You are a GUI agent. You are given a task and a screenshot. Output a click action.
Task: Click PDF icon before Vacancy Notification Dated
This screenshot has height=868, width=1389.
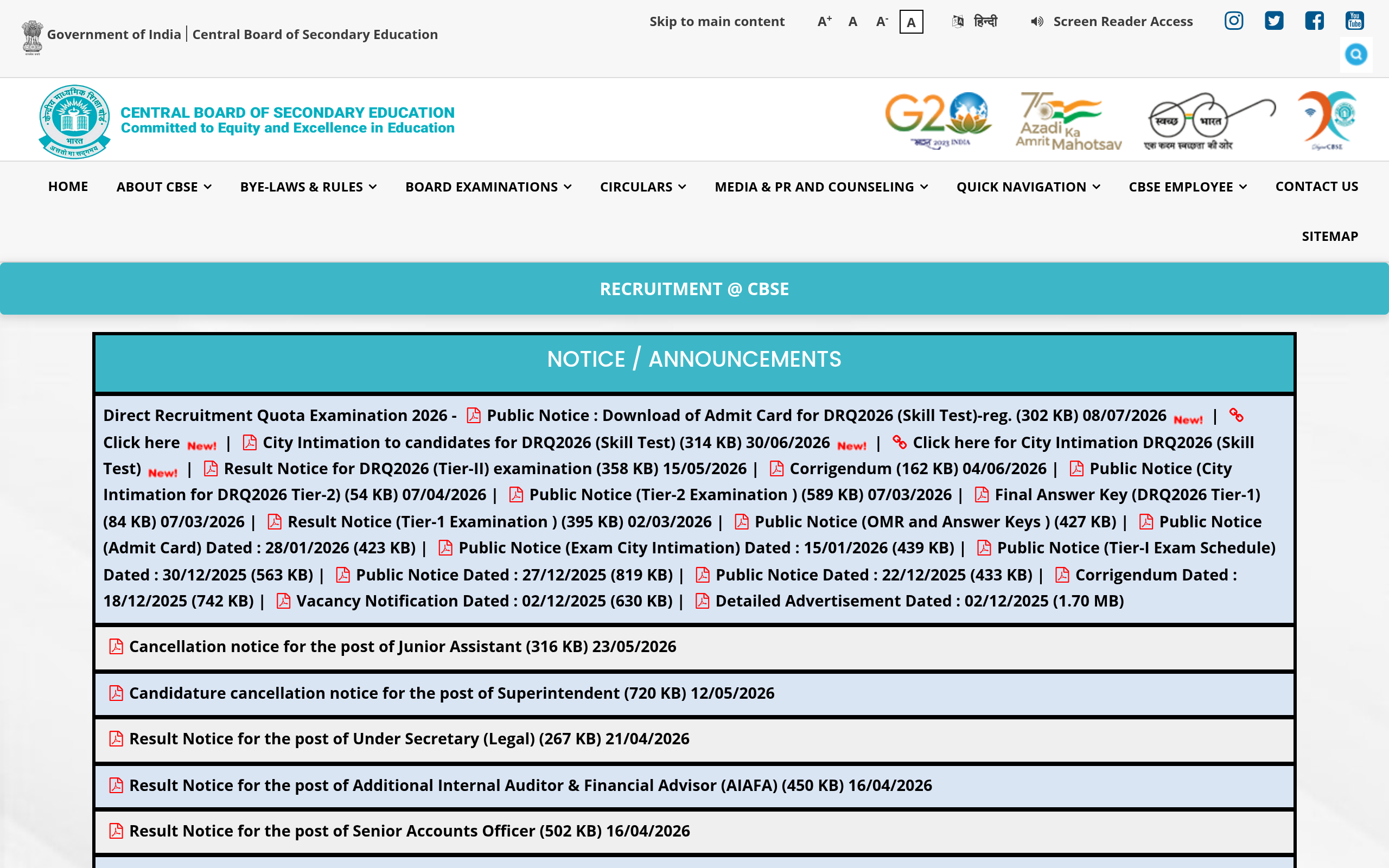[x=283, y=601]
